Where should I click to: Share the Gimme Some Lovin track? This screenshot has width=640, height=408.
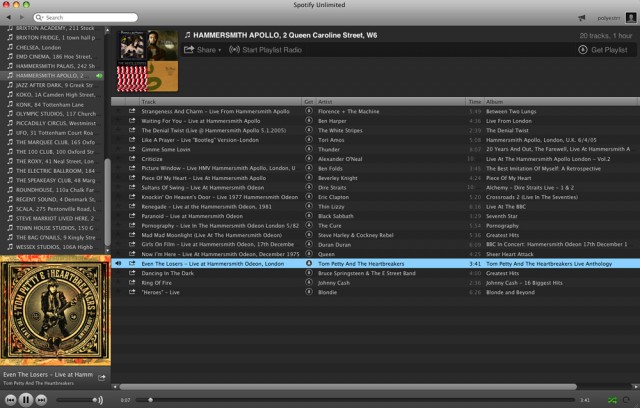click(x=132, y=149)
